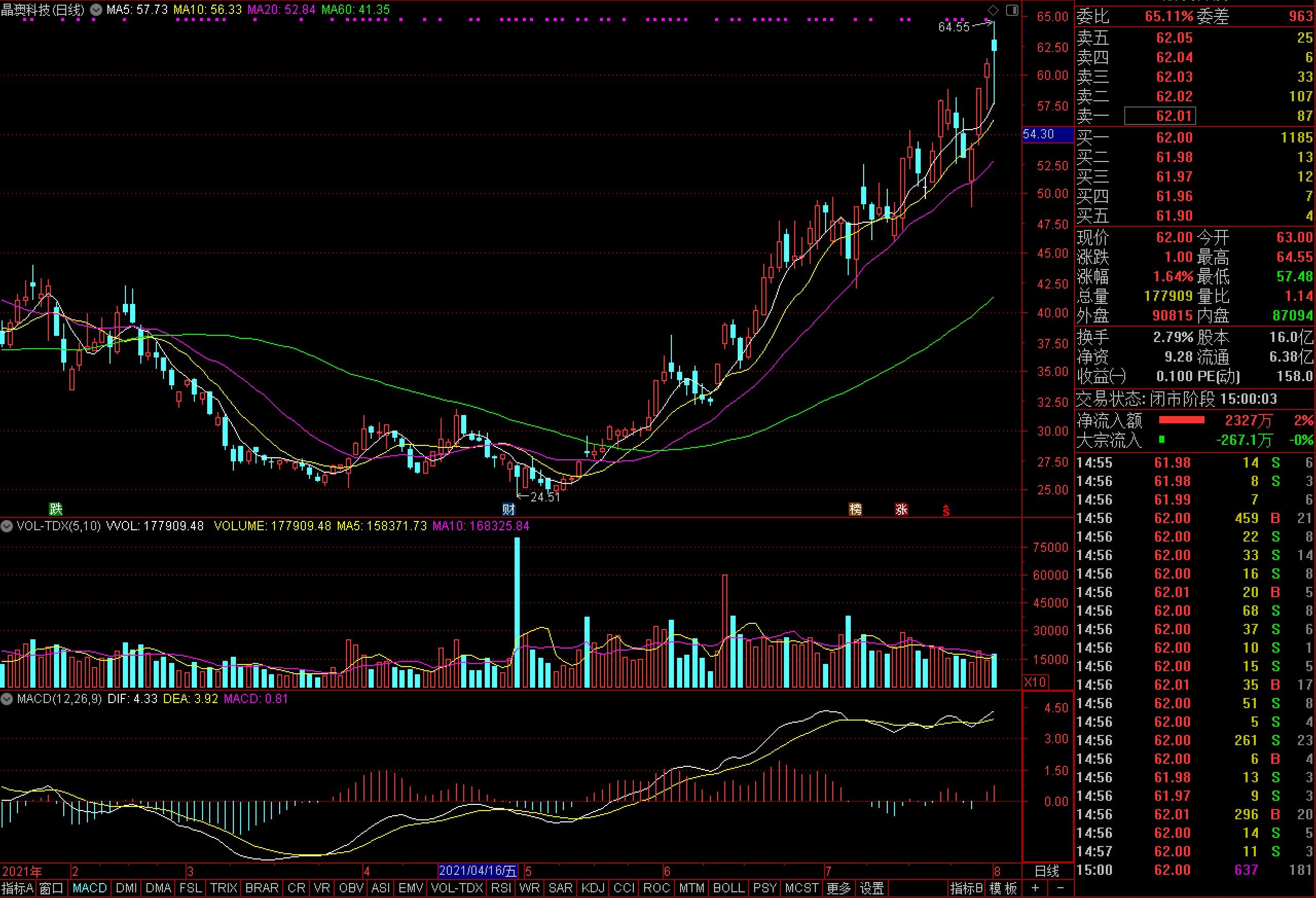Toggle the 指标A indicator group
1316x898 pixels.
point(17,888)
